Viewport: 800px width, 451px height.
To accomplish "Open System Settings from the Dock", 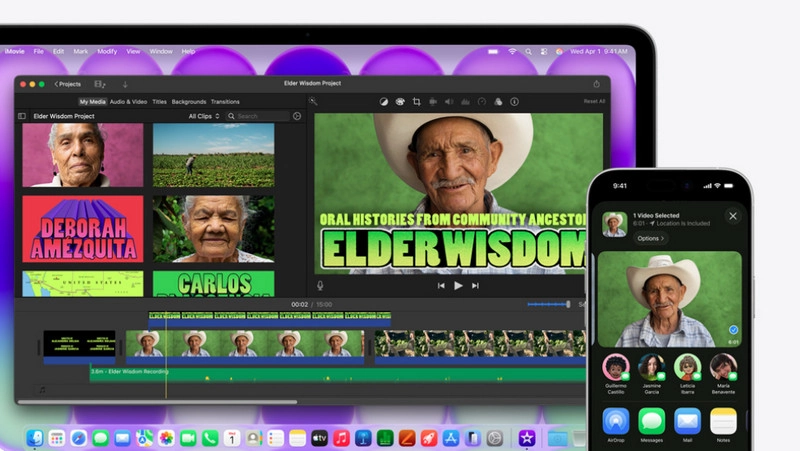I will 494,438.
